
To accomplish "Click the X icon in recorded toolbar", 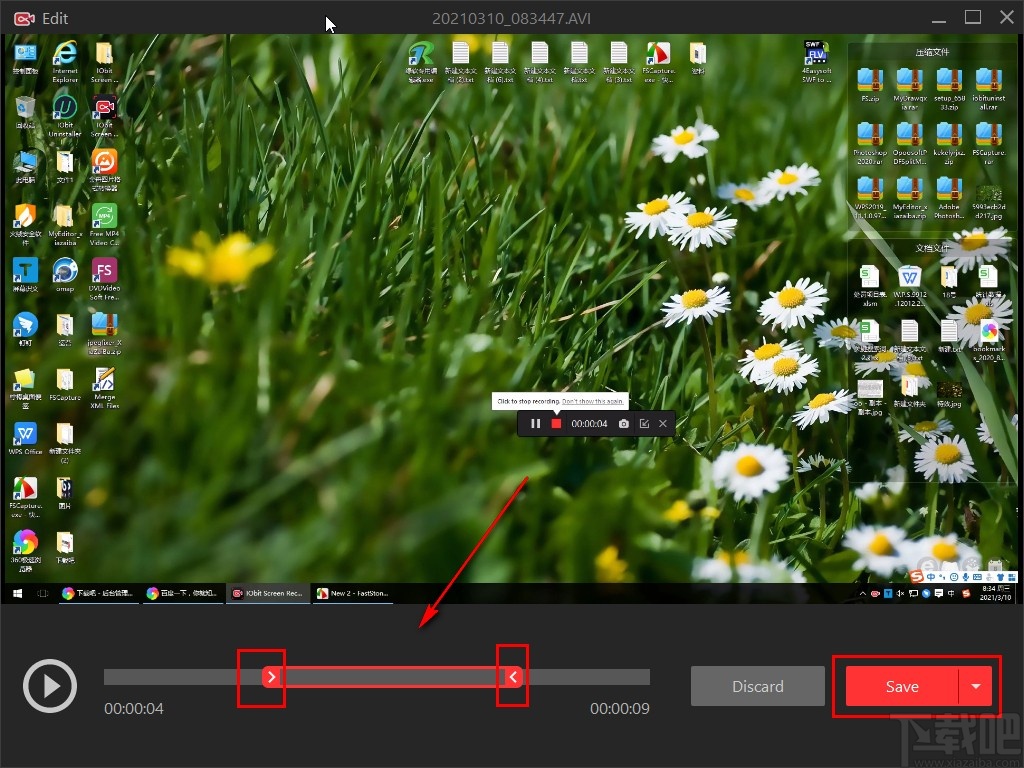I will [x=663, y=424].
